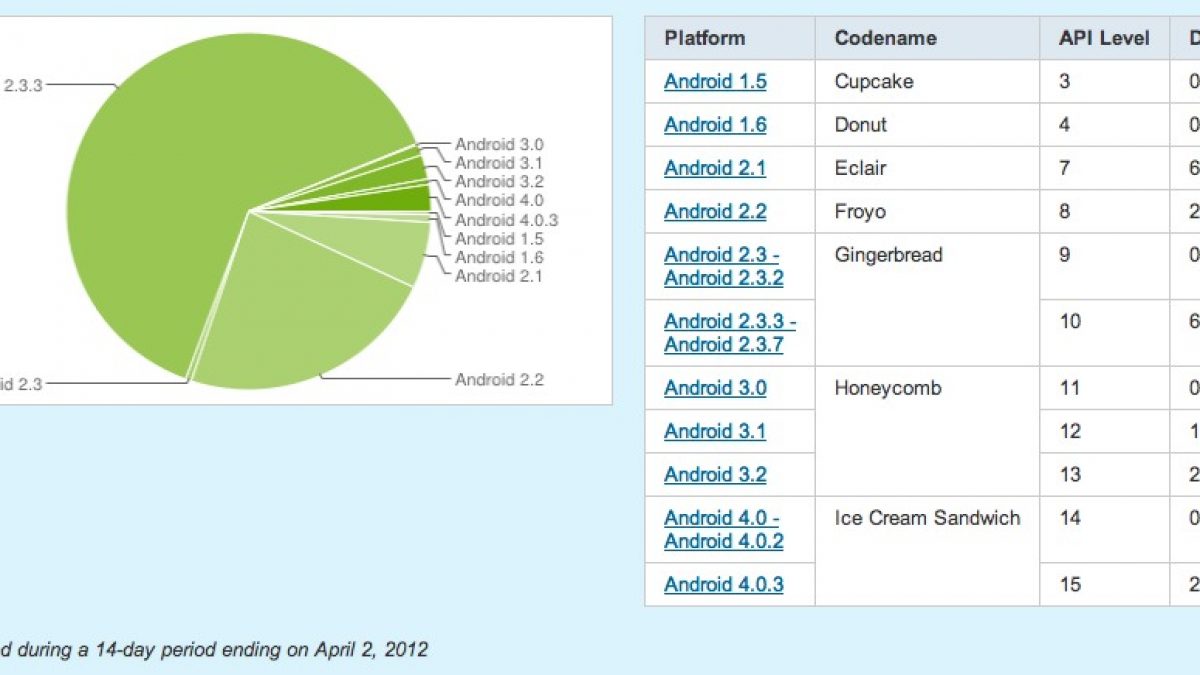Select the Ice Cream Sandwich codename cell

[x=927, y=518]
